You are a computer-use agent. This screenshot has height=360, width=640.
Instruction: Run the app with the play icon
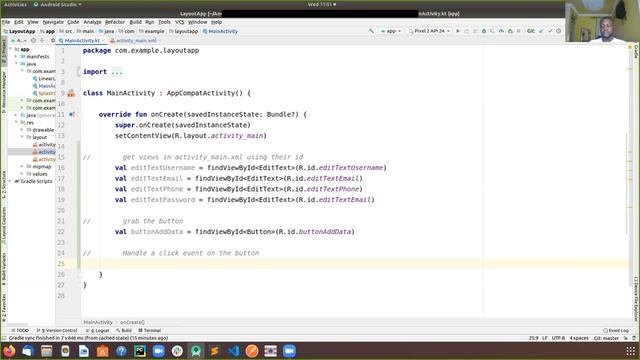[458, 31]
